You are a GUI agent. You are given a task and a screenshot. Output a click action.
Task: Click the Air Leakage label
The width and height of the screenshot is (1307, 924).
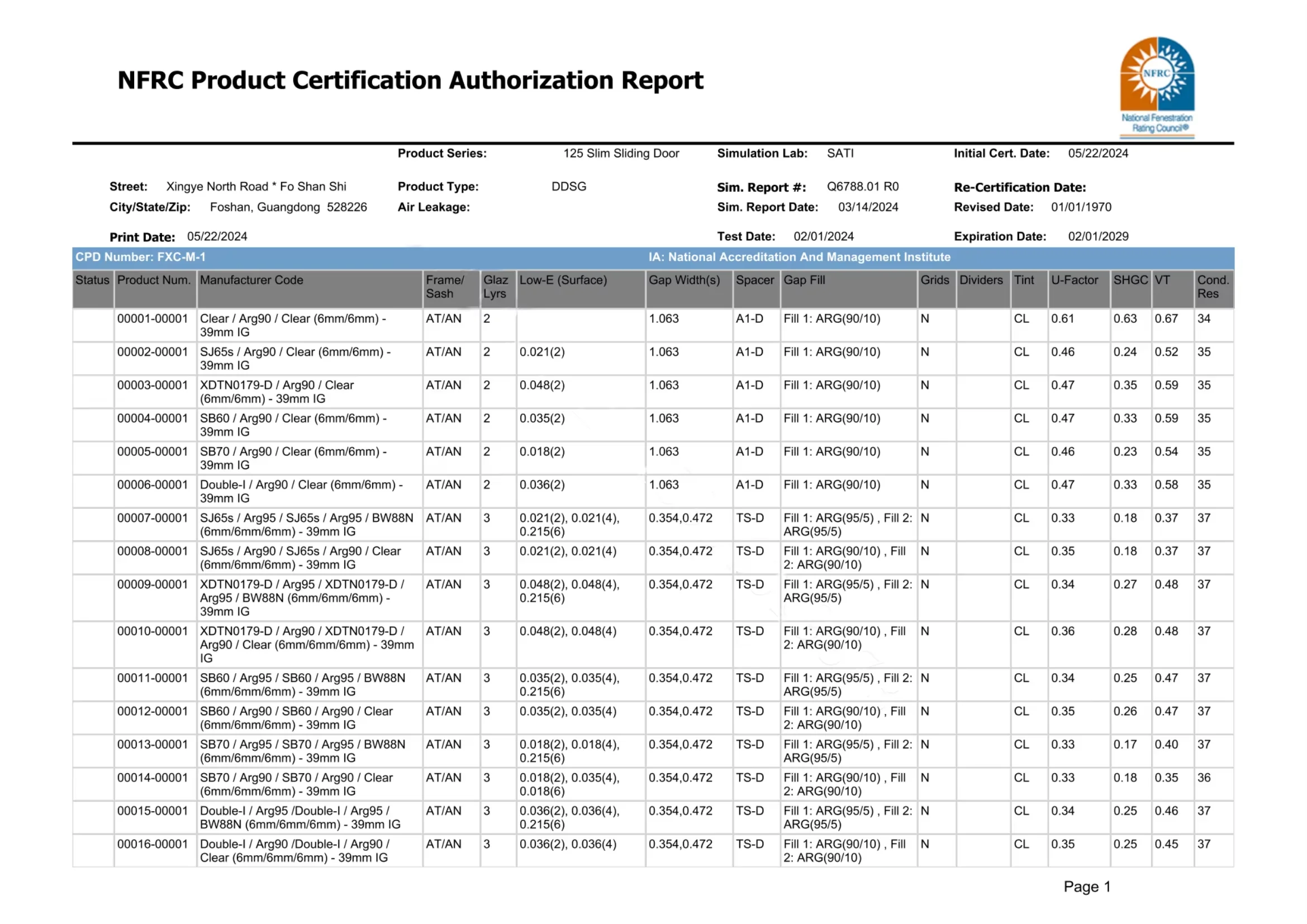click(433, 207)
